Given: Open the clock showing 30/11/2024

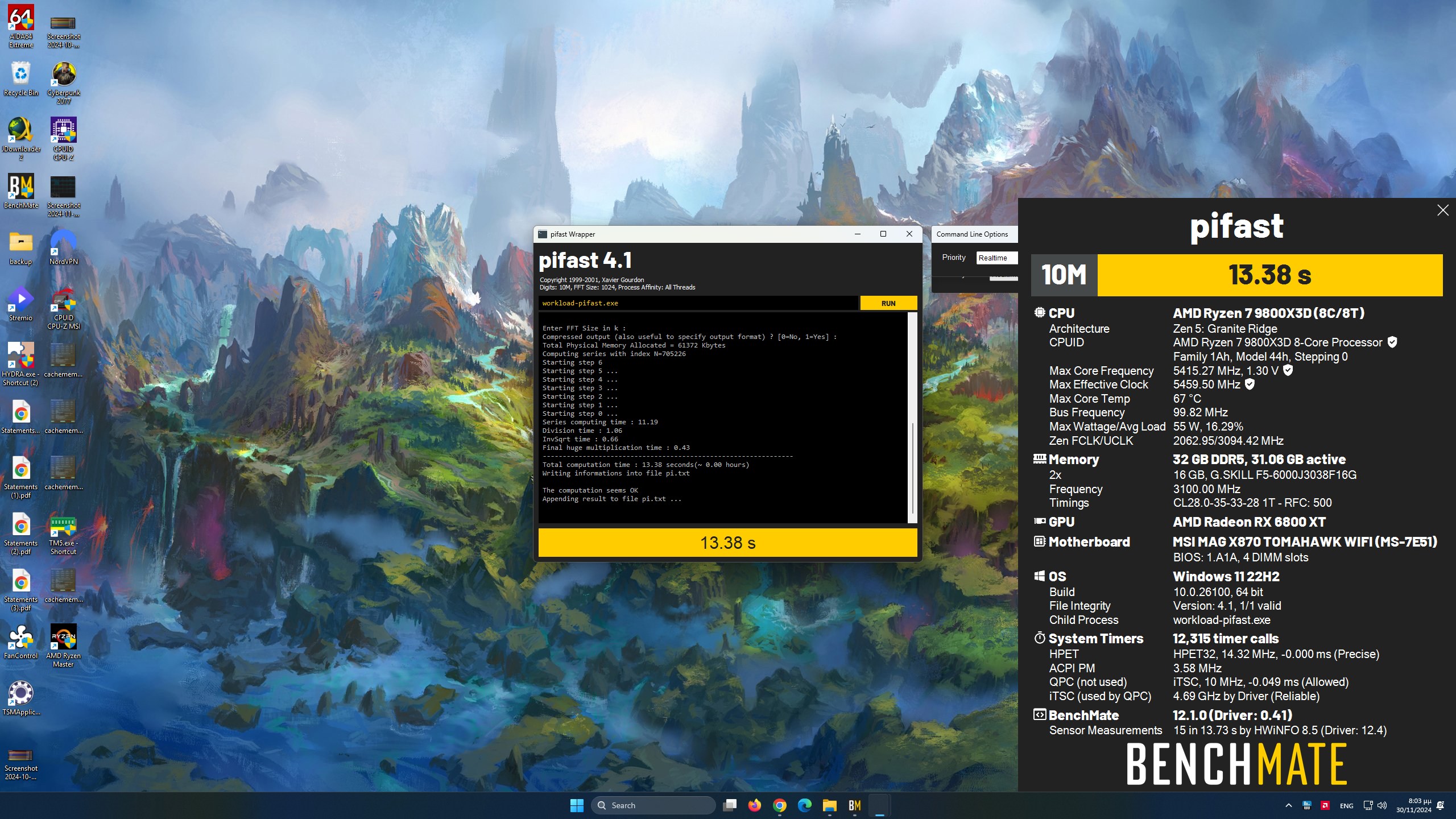Looking at the screenshot, I should [x=1414, y=805].
